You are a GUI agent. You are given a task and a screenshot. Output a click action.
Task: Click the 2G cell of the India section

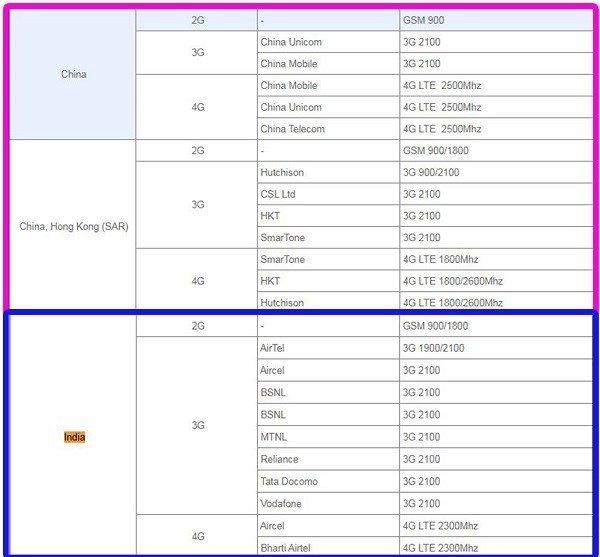tap(197, 326)
